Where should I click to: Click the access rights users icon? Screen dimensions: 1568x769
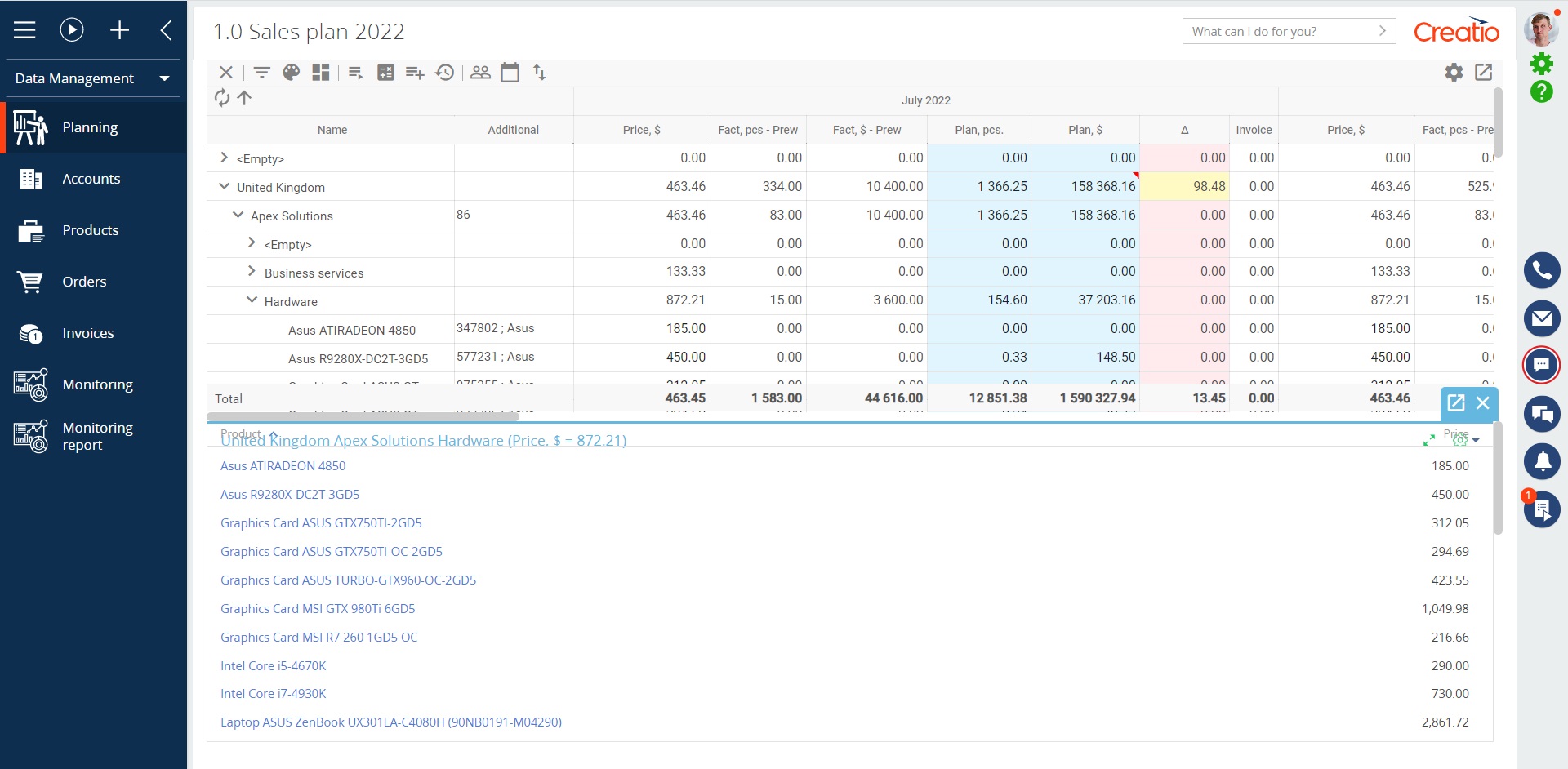tap(480, 72)
